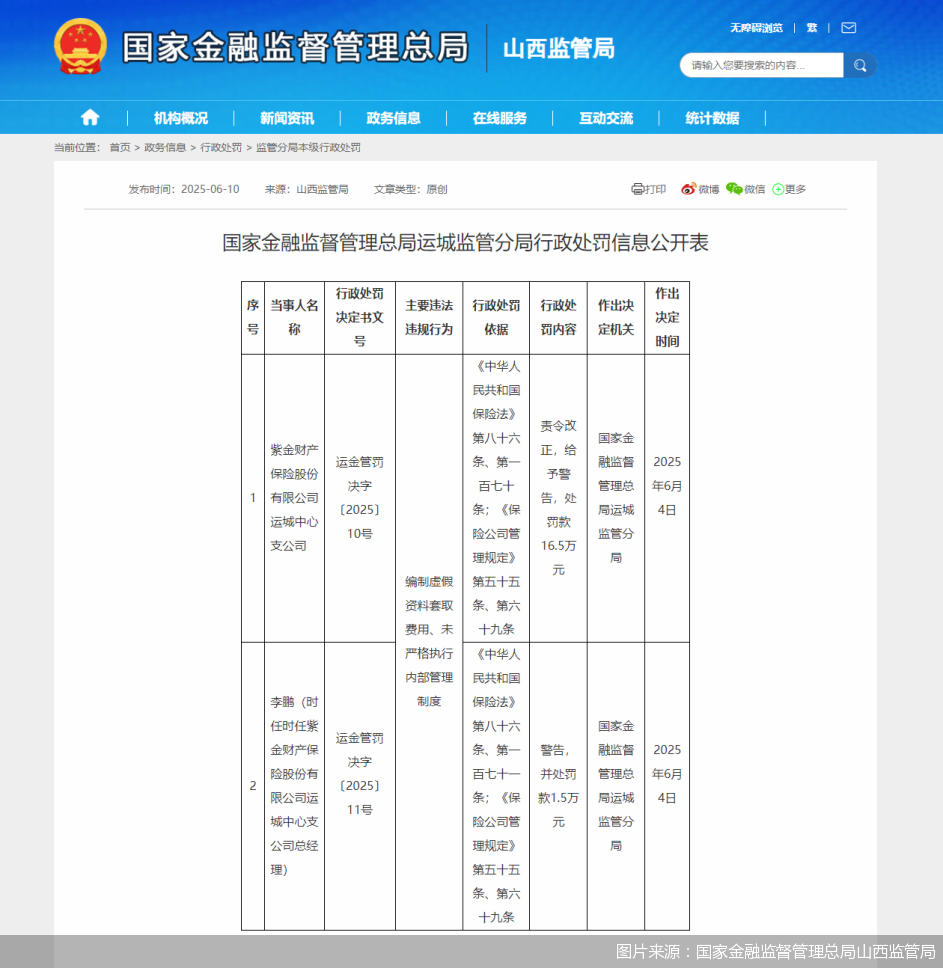Go to 在线服务 section
The width and height of the screenshot is (943, 968).
pos(499,118)
